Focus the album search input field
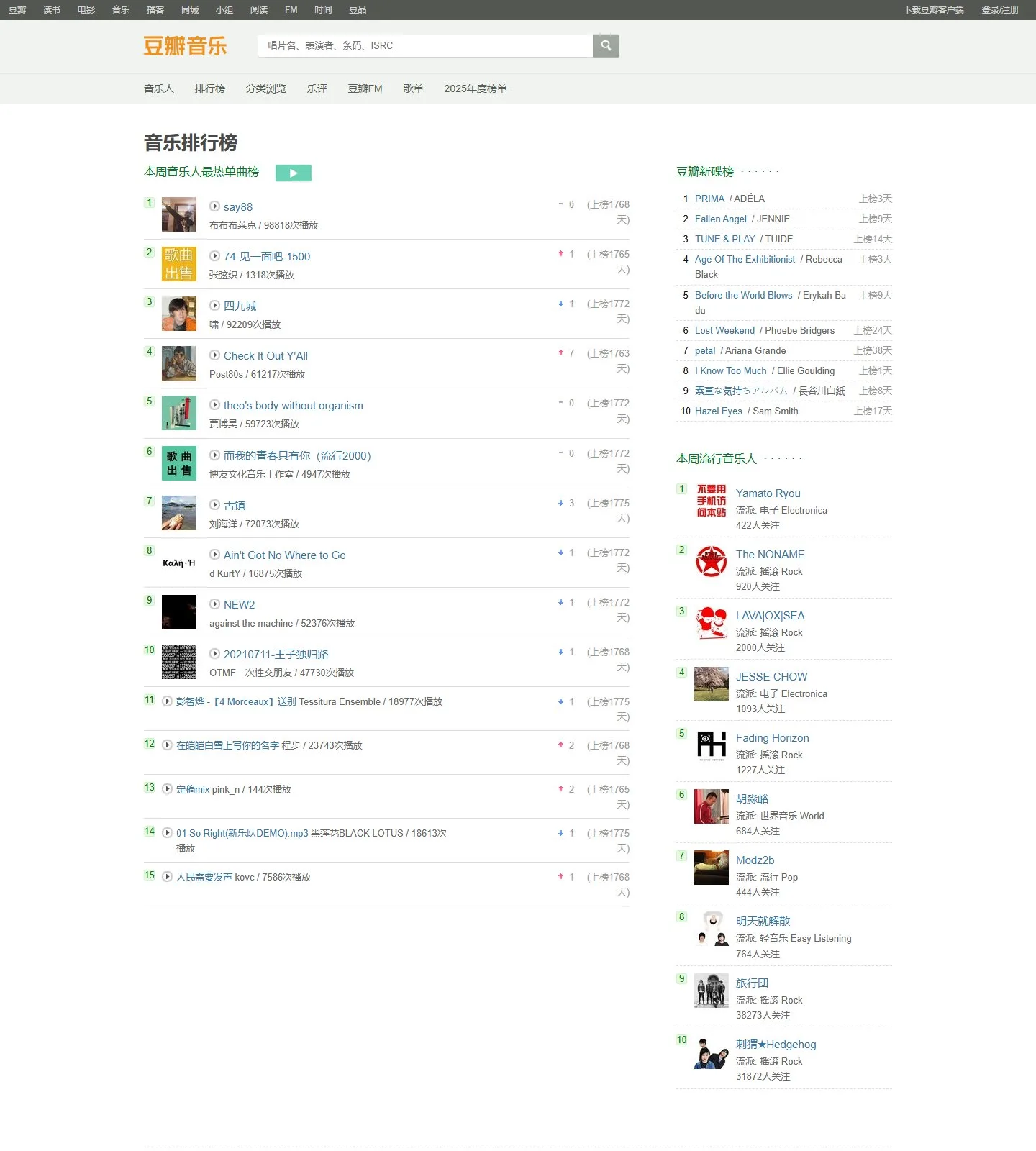Viewport: 1036px width, 1151px height. 425,45
